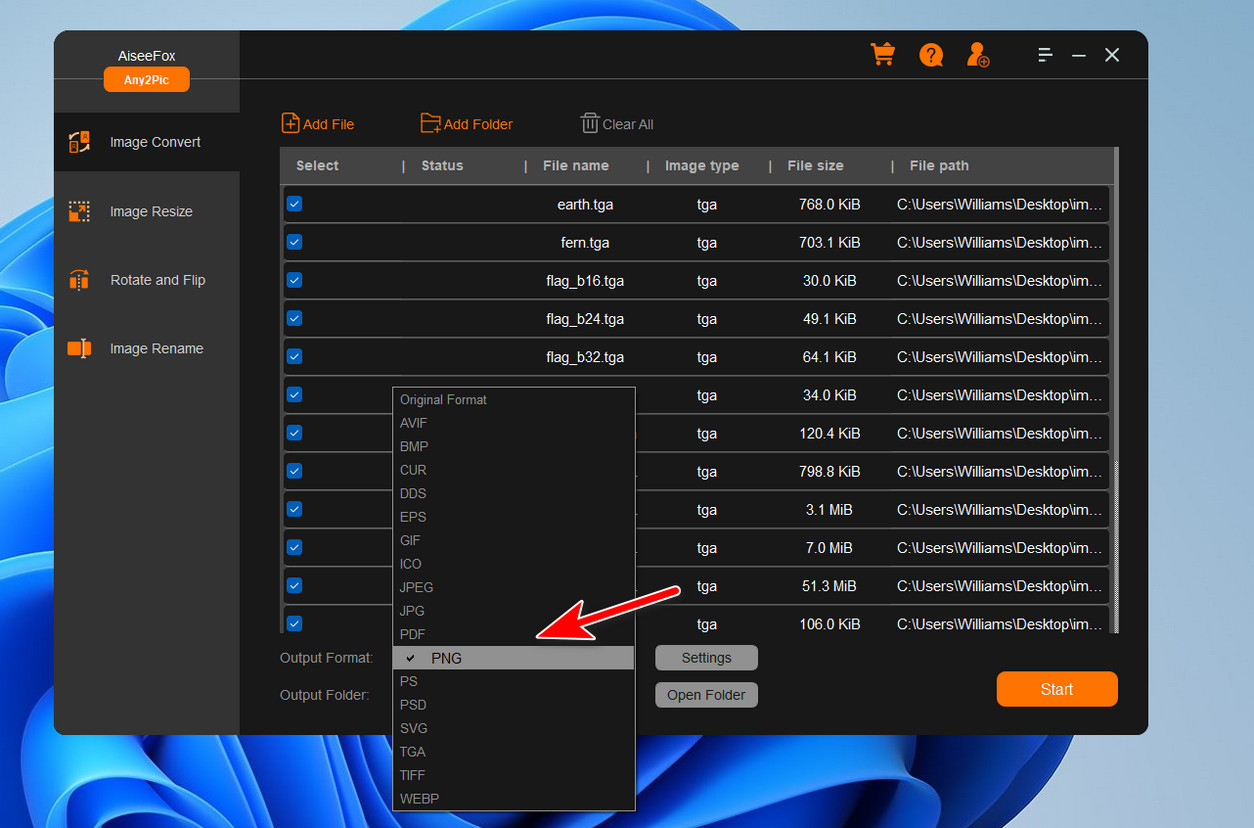Screen dimensions: 1254x828
Task: Choose TGA from output format list
Action: (514, 752)
